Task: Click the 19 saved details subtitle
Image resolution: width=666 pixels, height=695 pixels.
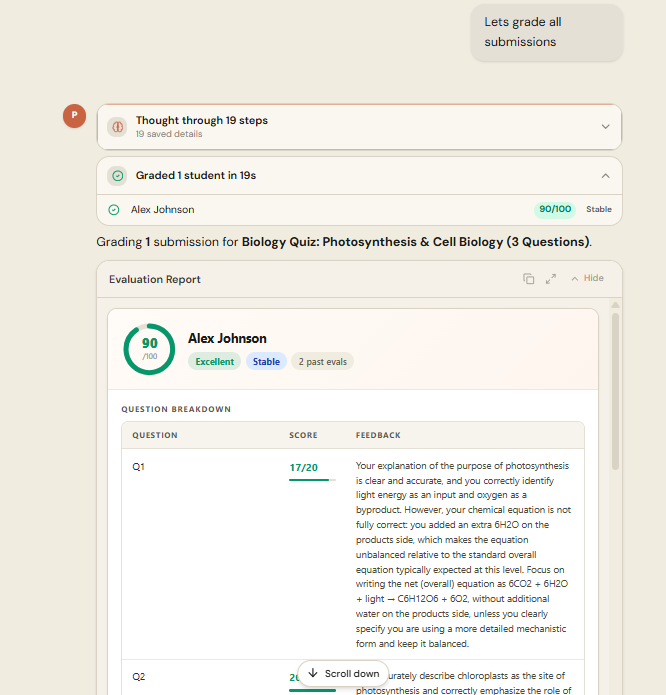Action: tap(169, 134)
